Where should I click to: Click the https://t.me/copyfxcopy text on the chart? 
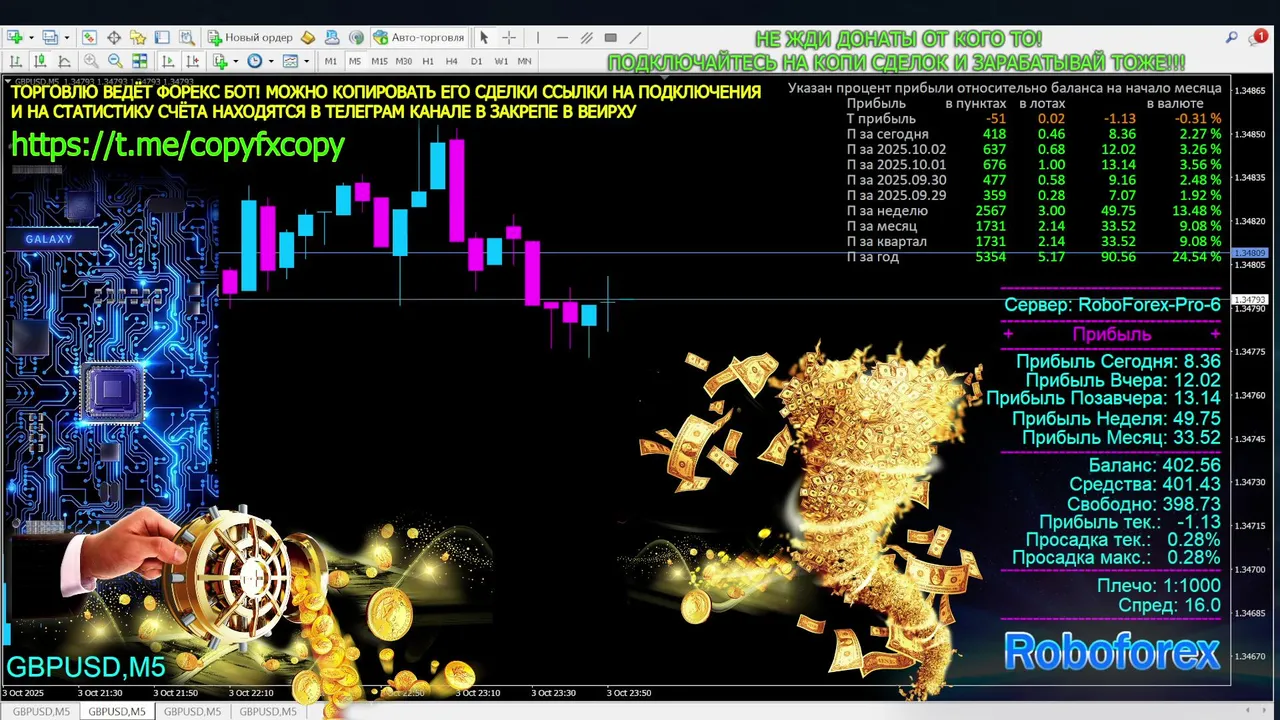pos(177,145)
